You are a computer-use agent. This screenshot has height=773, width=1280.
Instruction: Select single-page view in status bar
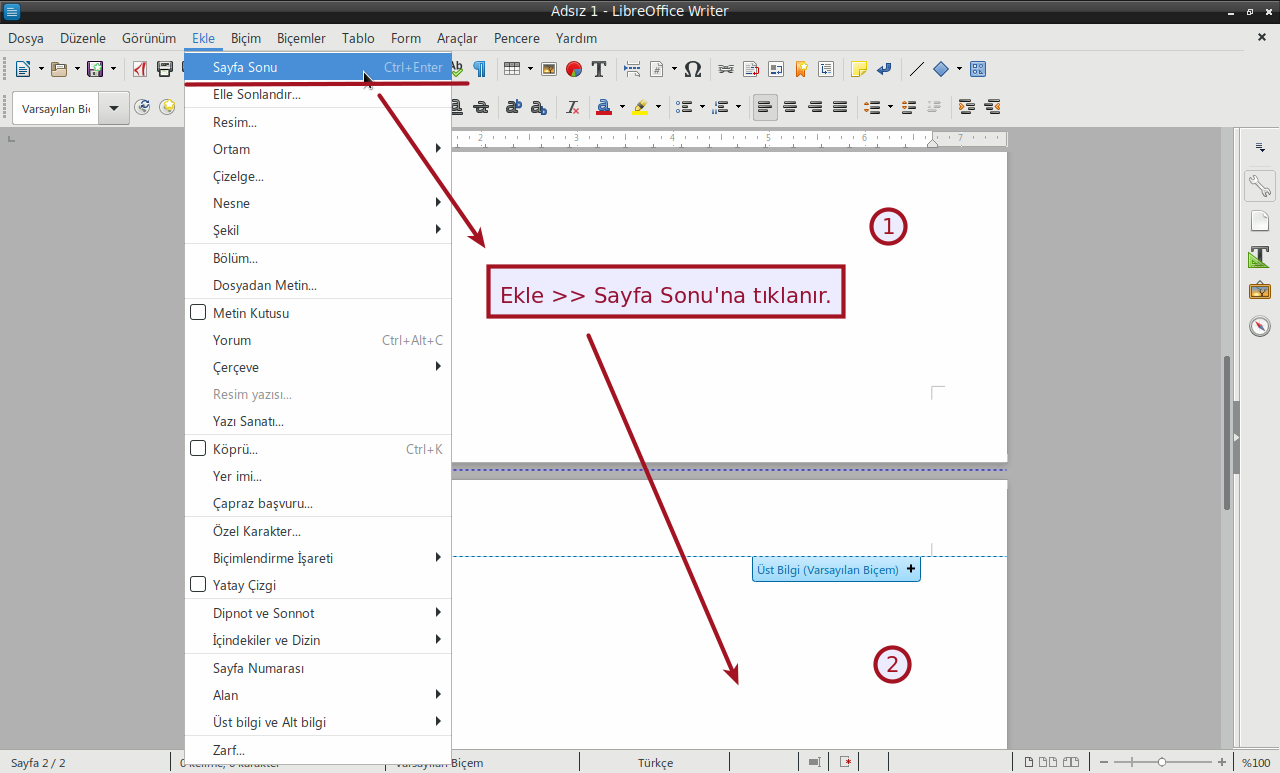(x=1029, y=762)
